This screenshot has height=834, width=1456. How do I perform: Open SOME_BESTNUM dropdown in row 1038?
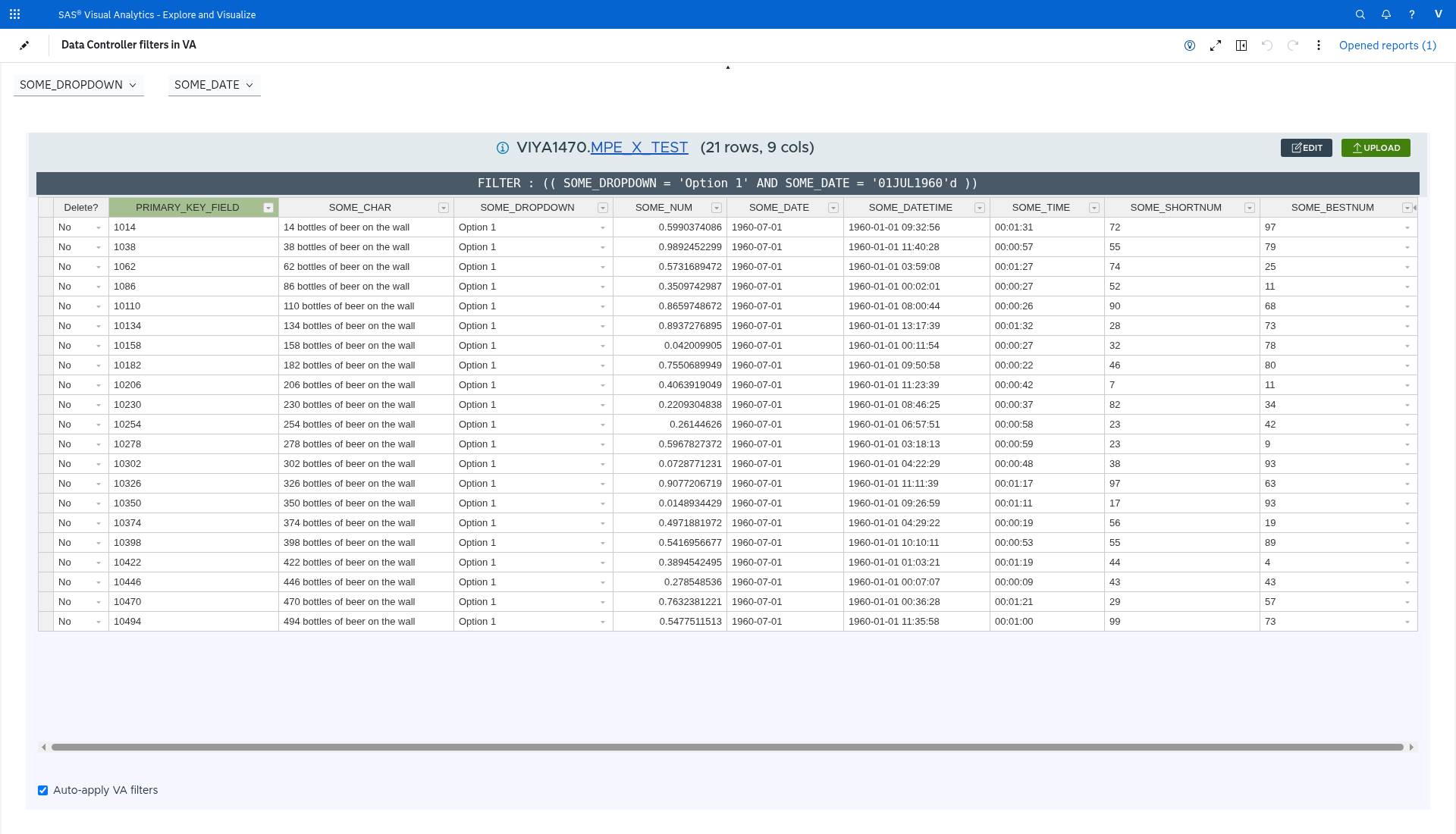(x=1407, y=247)
